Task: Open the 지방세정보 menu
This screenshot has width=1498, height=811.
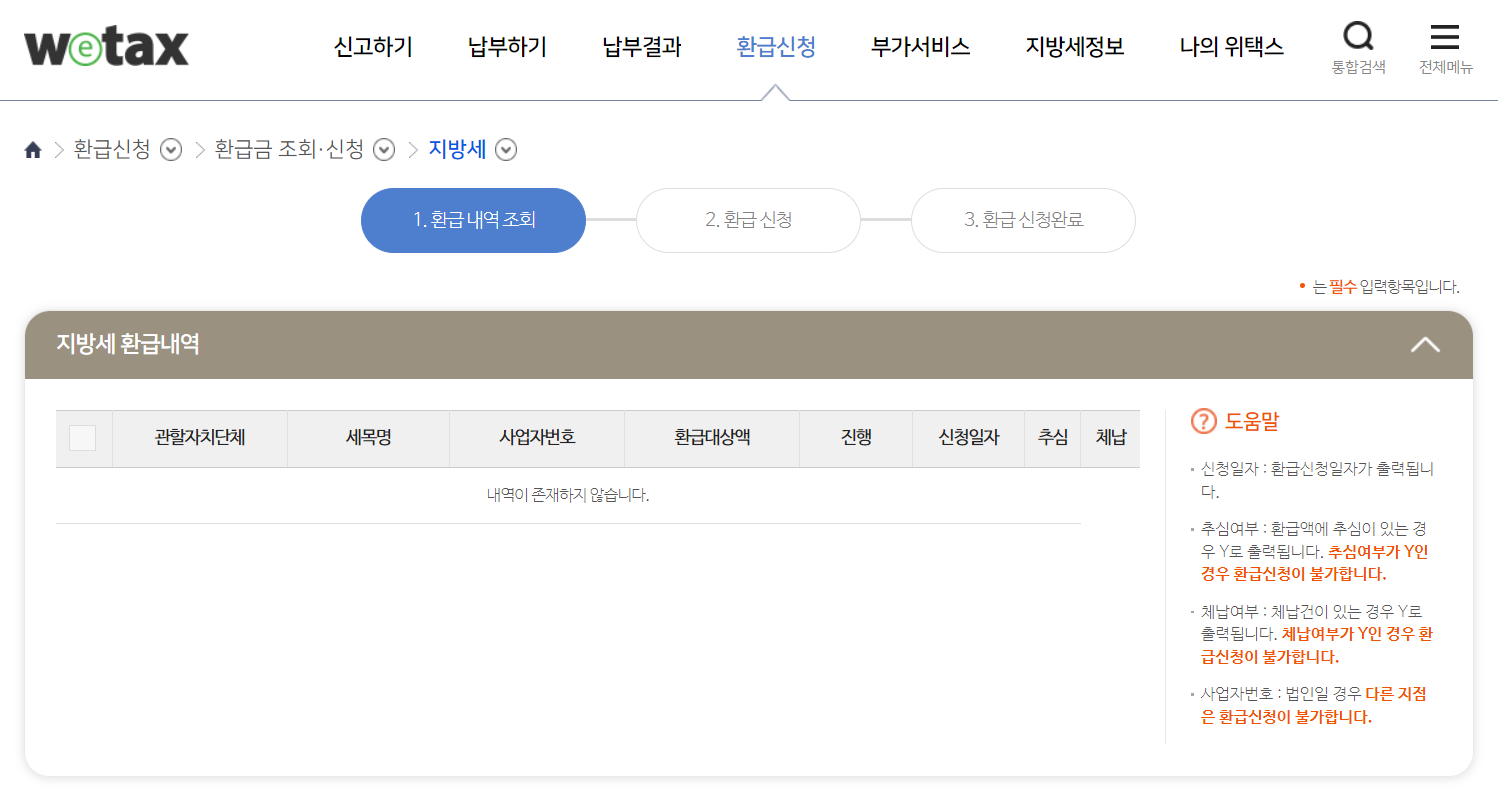Action: (1073, 47)
